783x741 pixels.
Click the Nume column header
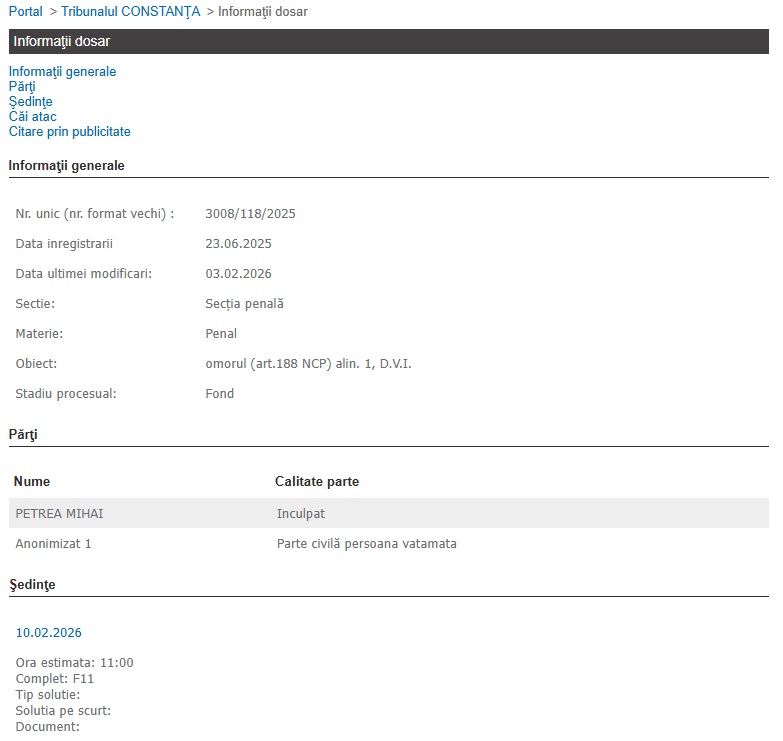[x=31, y=482]
